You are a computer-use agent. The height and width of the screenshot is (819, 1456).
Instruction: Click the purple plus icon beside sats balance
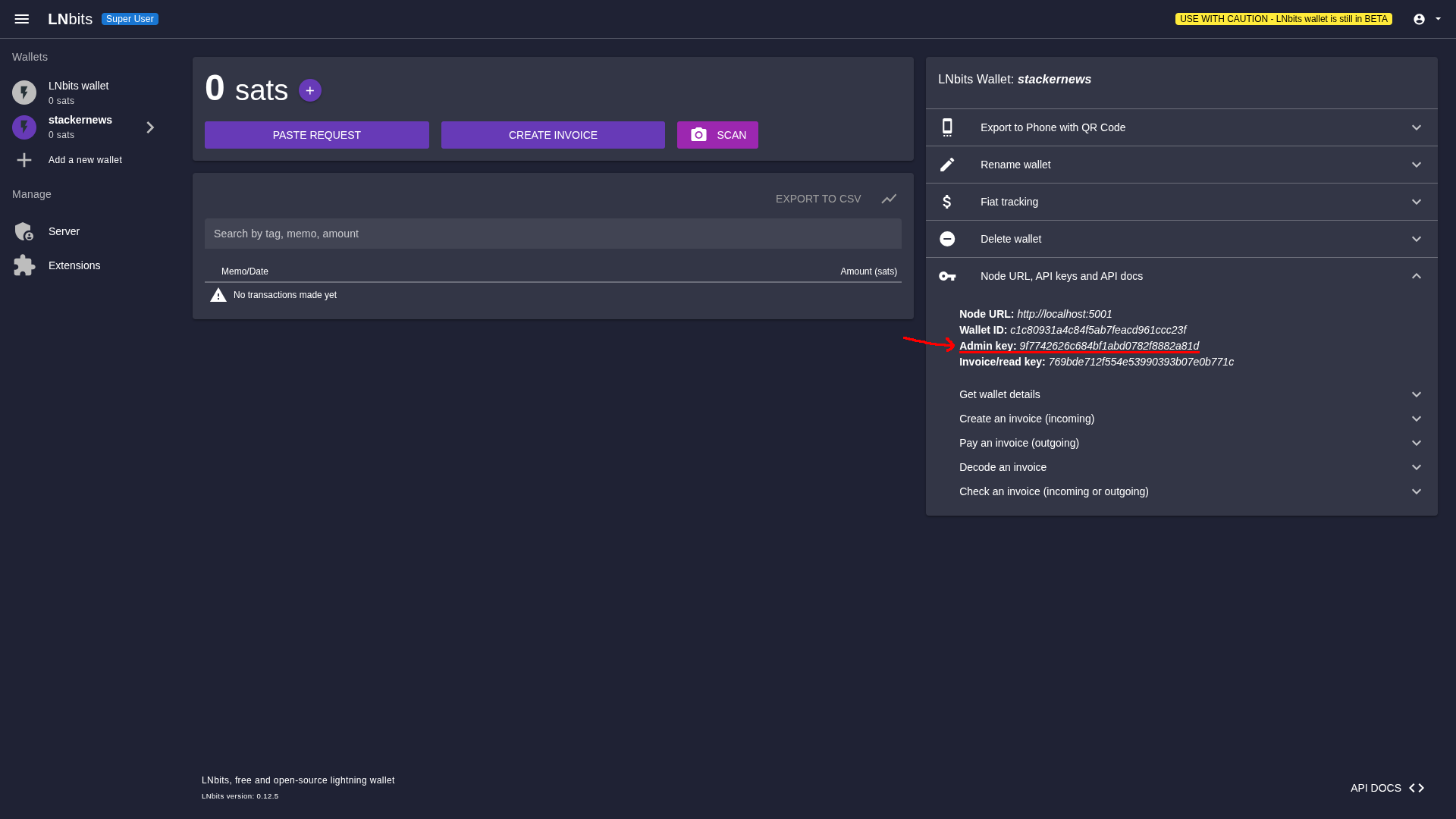[309, 90]
